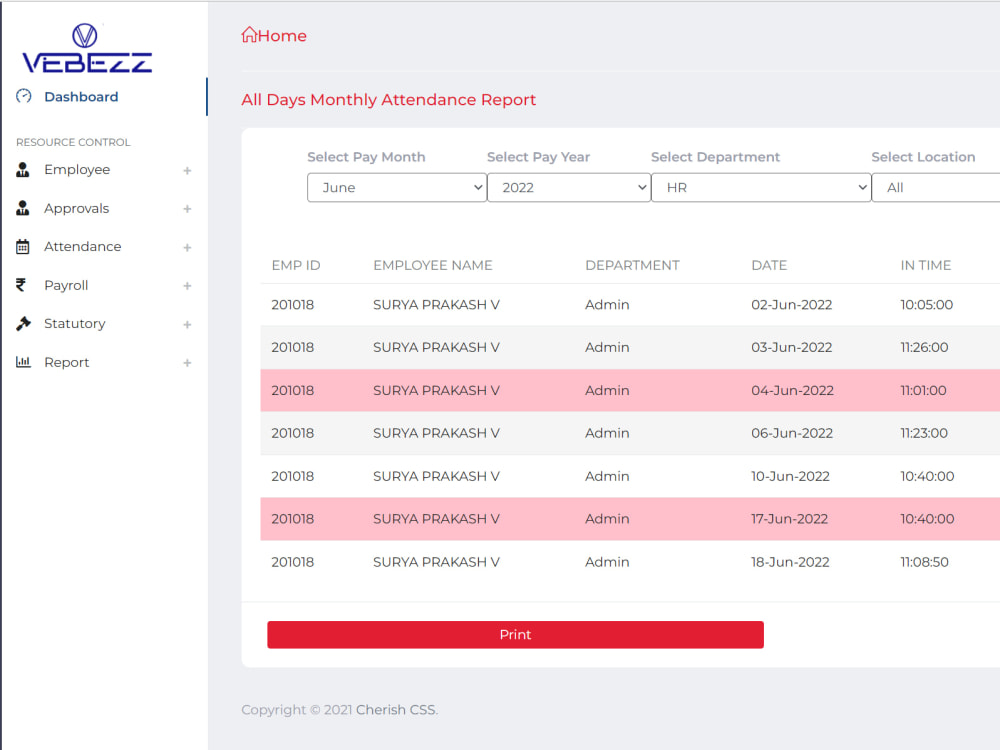Expand Approvals menu with plus sign
The image size is (1000, 750).
[x=187, y=209]
